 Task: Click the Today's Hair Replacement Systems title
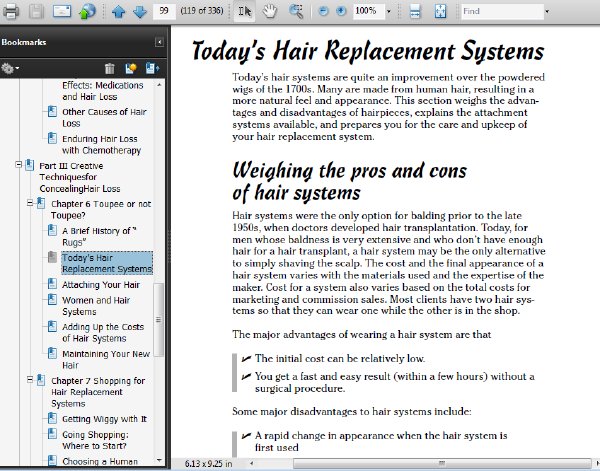368,51
